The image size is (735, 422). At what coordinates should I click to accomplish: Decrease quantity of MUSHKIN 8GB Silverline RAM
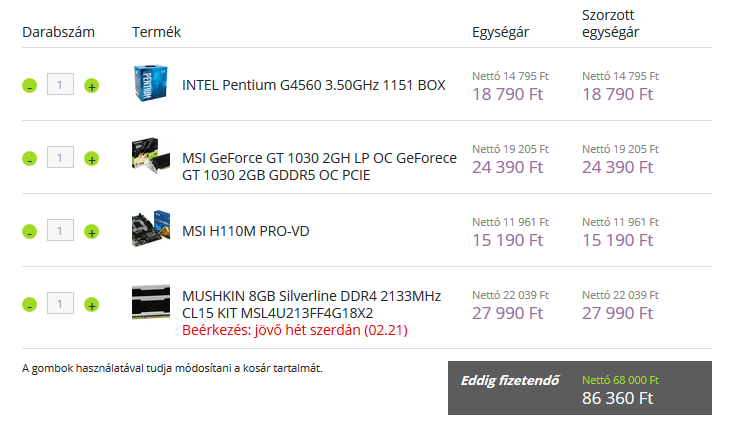(x=30, y=305)
